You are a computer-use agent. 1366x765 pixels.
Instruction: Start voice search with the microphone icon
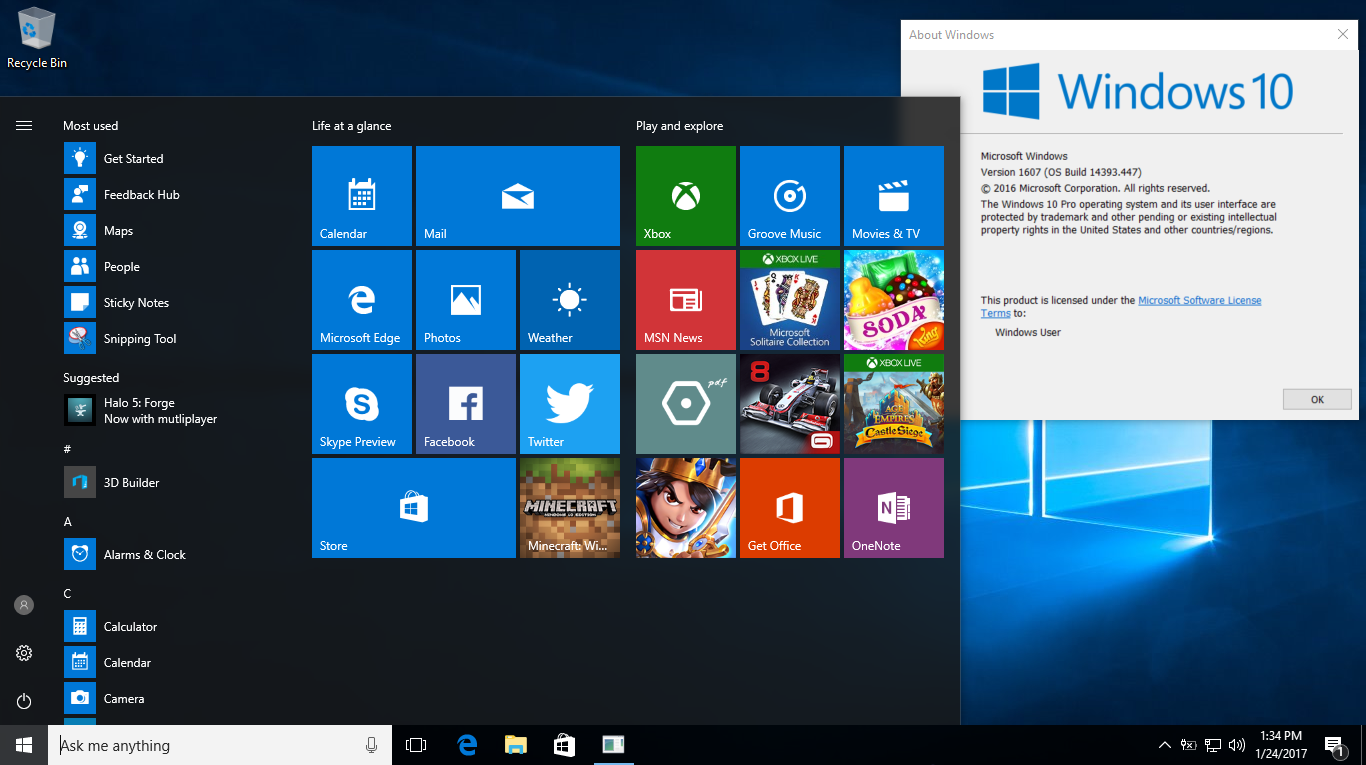point(371,745)
